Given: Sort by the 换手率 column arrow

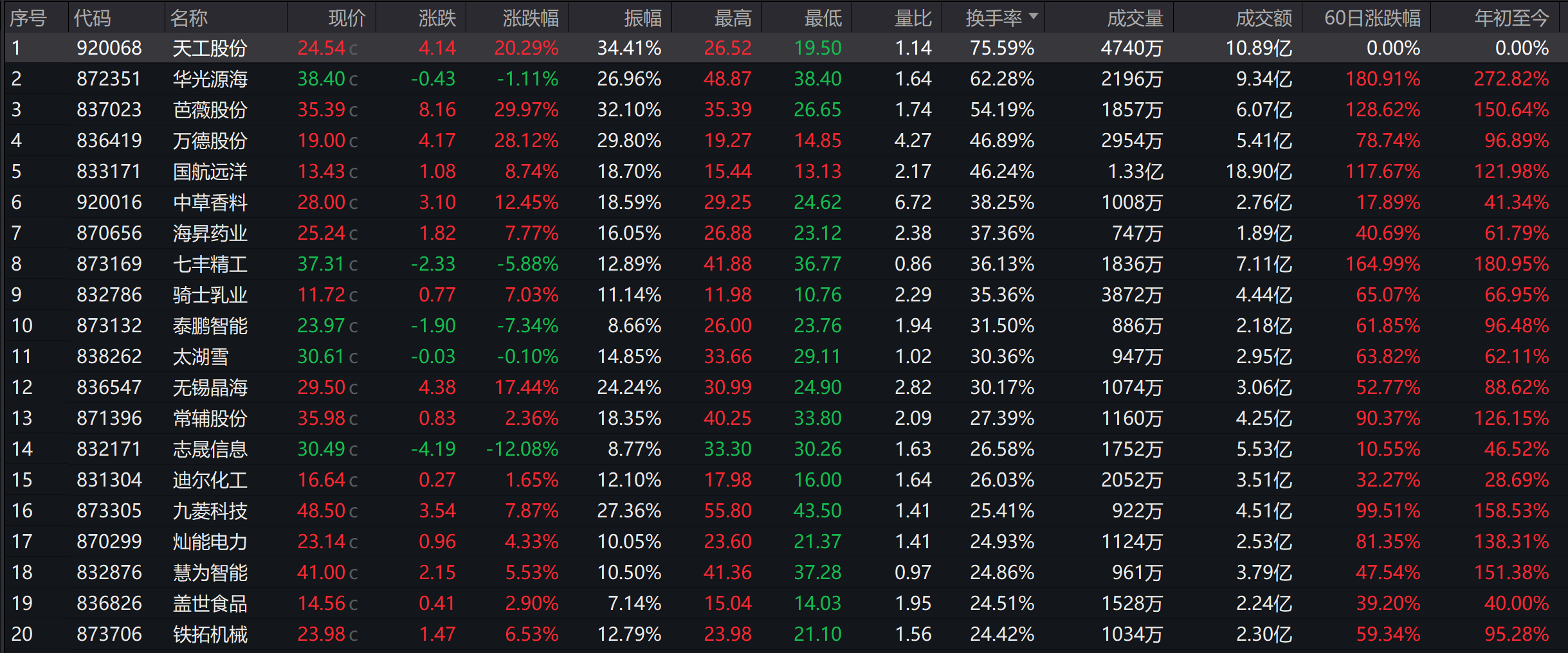Looking at the screenshot, I should [1034, 16].
